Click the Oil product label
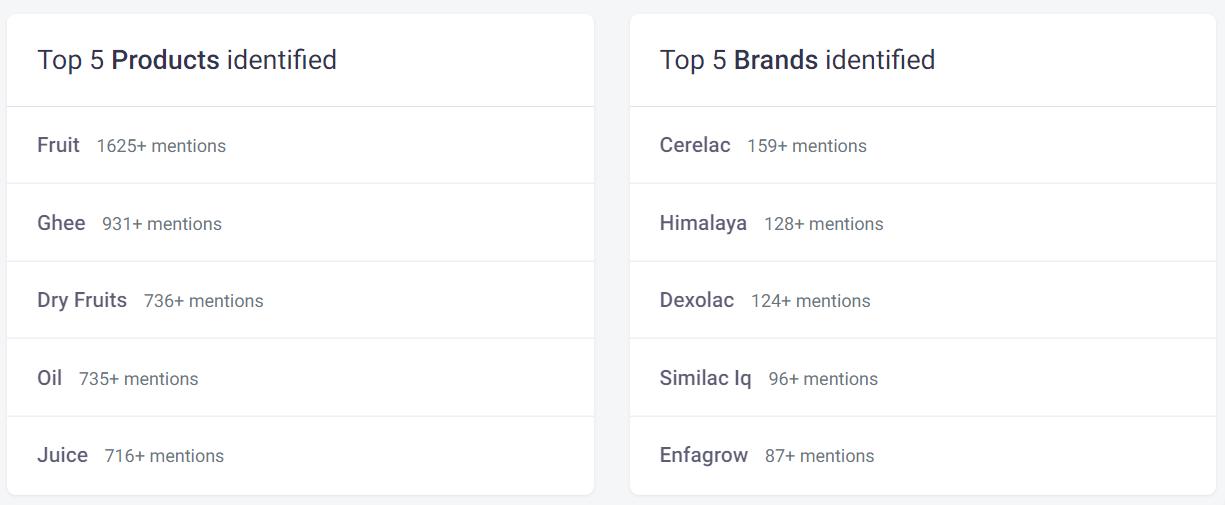Image resolution: width=1225 pixels, height=505 pixels. [49, 378]
